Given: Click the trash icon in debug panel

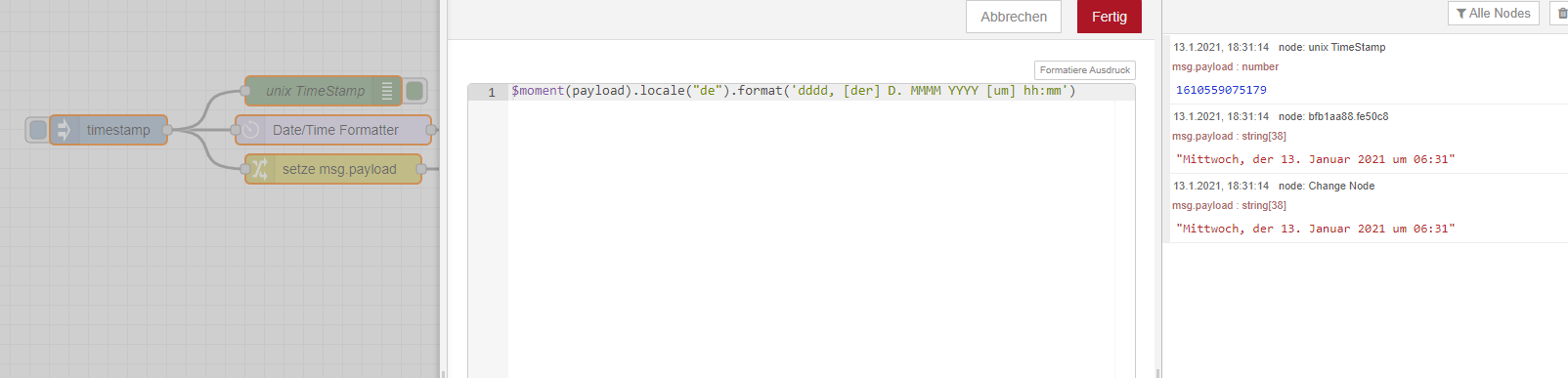Looking at the screenshot, I should tap(1561, 13).
